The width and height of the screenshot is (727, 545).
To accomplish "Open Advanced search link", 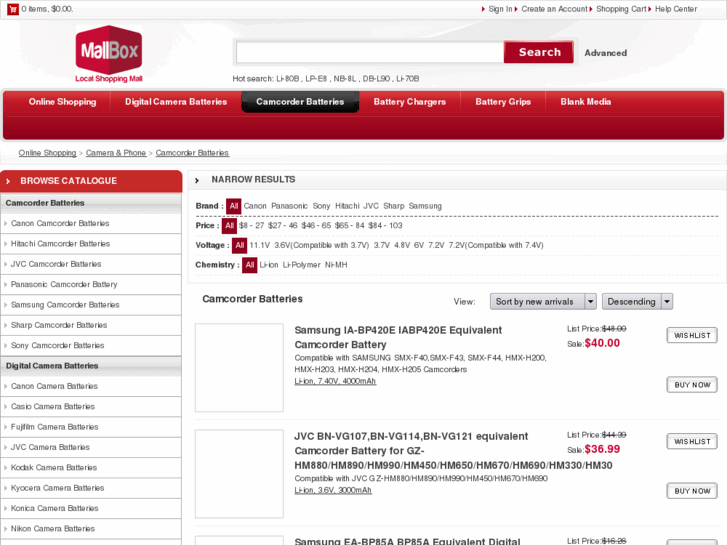I will pos(606,53).
